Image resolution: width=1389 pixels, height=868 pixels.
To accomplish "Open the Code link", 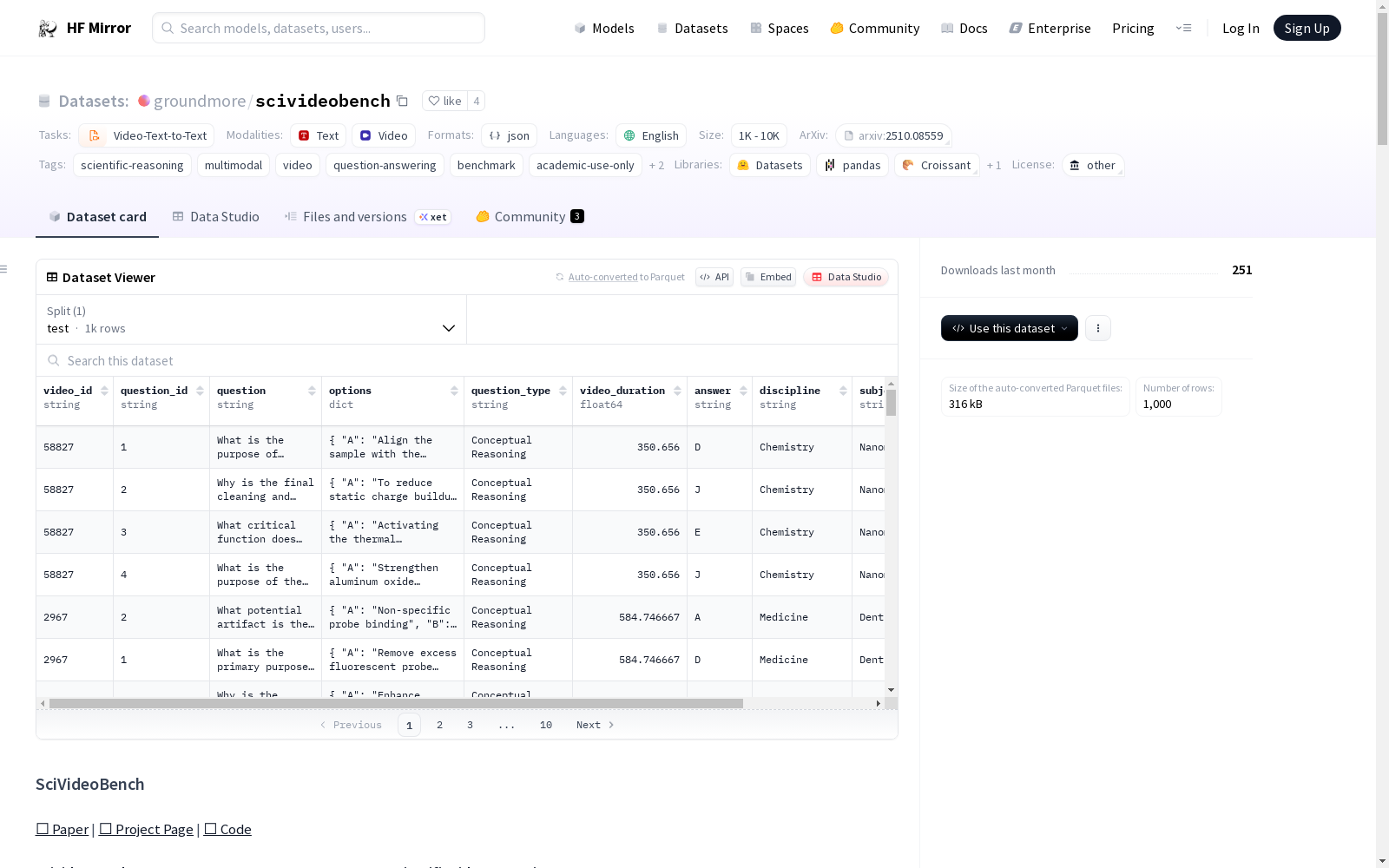I will [x=227, y=829].
